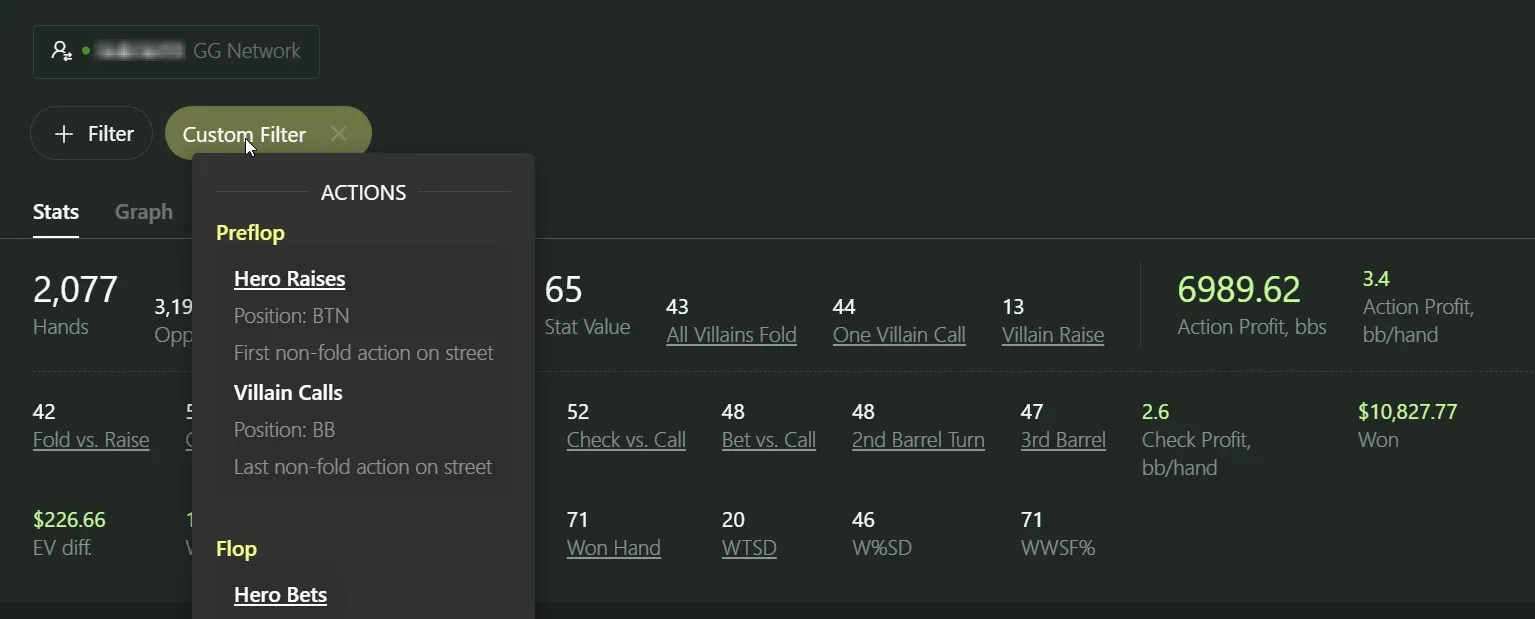Open the Custom Filter chip
The height and width of the screenshot is (619, 1535).
point(244,134)
